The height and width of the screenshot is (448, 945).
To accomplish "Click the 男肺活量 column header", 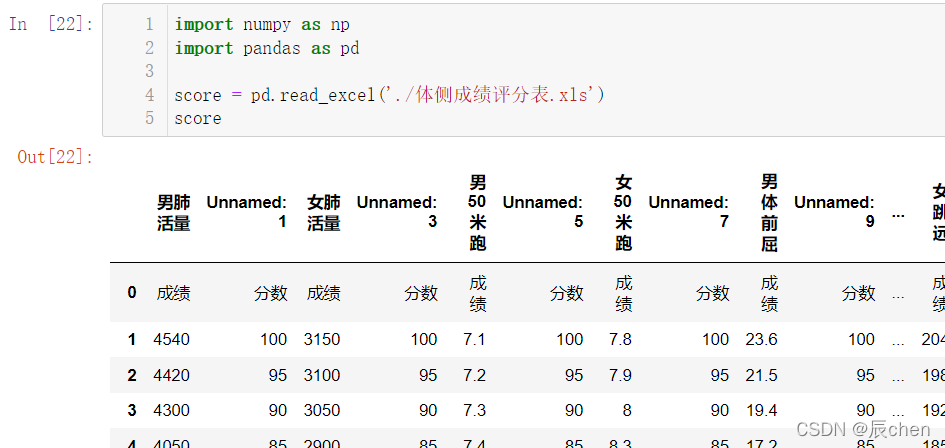I will [174, 213].
